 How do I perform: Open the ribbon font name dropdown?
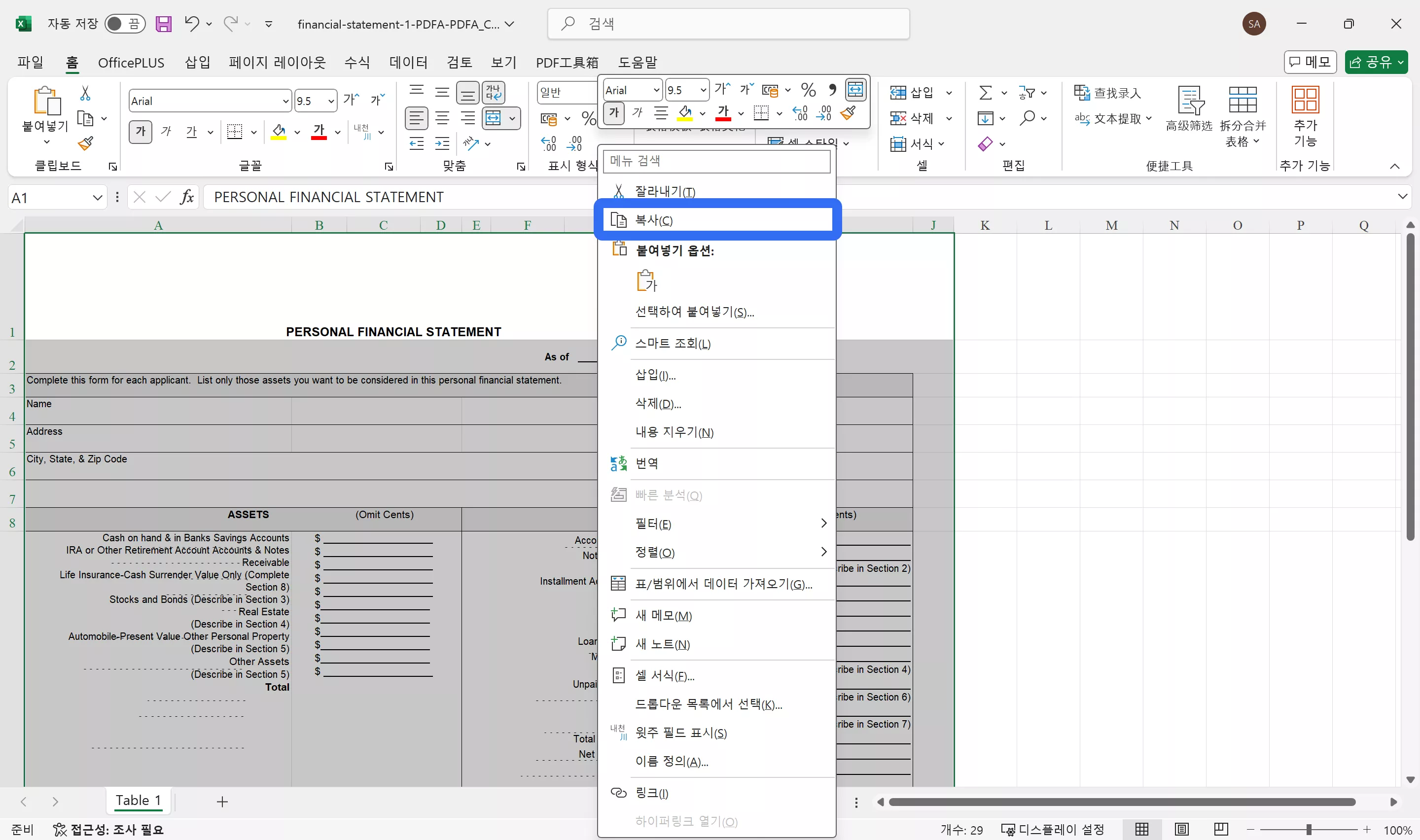[285, 102]
